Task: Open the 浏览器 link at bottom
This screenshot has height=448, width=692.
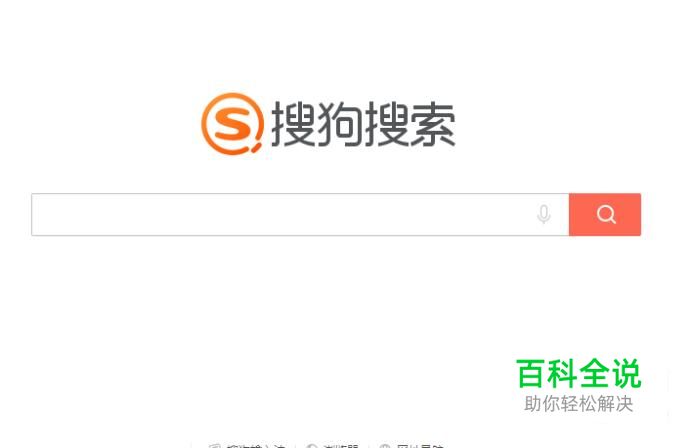Action: (x=340, y=446)
